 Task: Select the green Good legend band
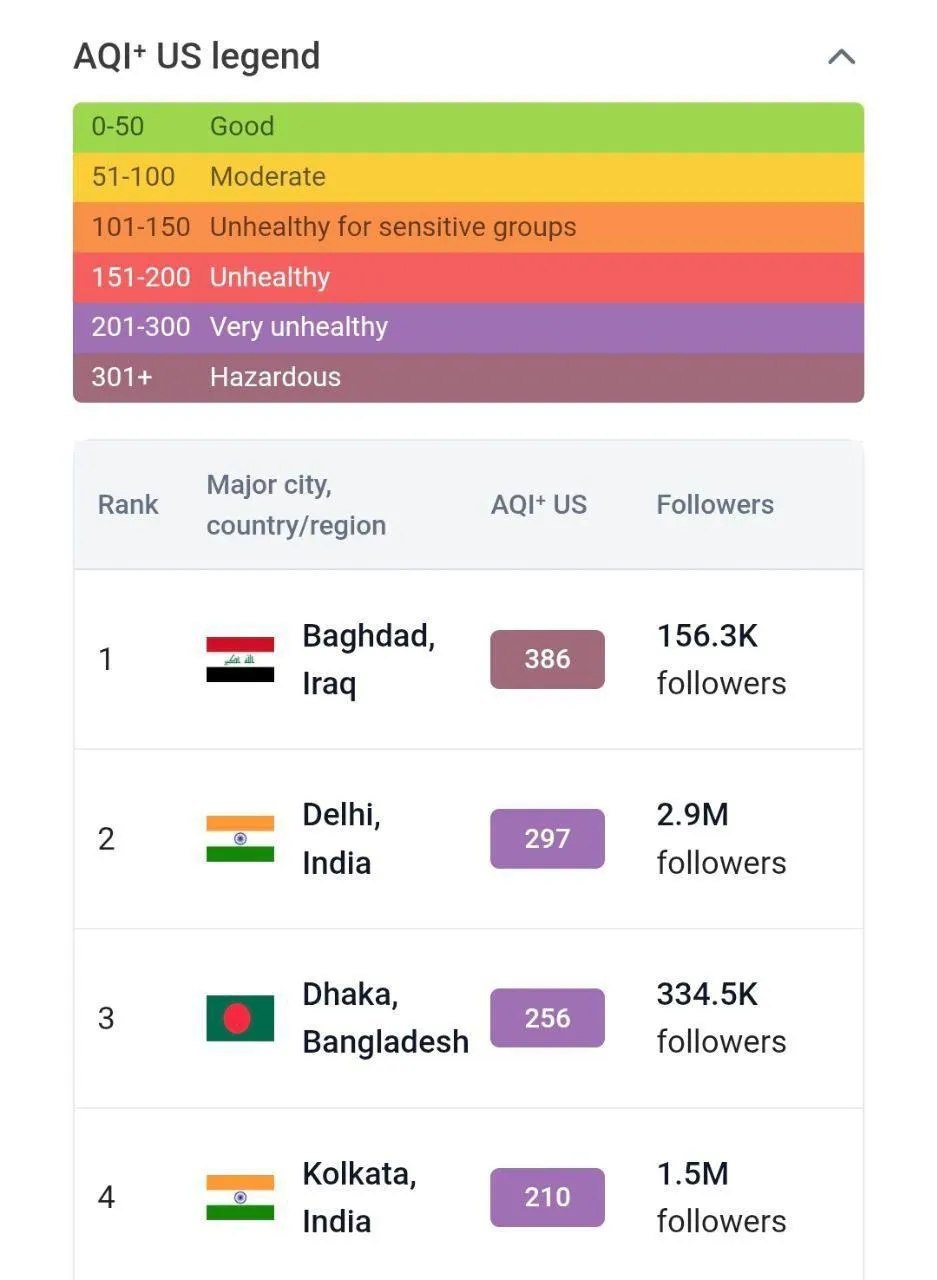468,127
